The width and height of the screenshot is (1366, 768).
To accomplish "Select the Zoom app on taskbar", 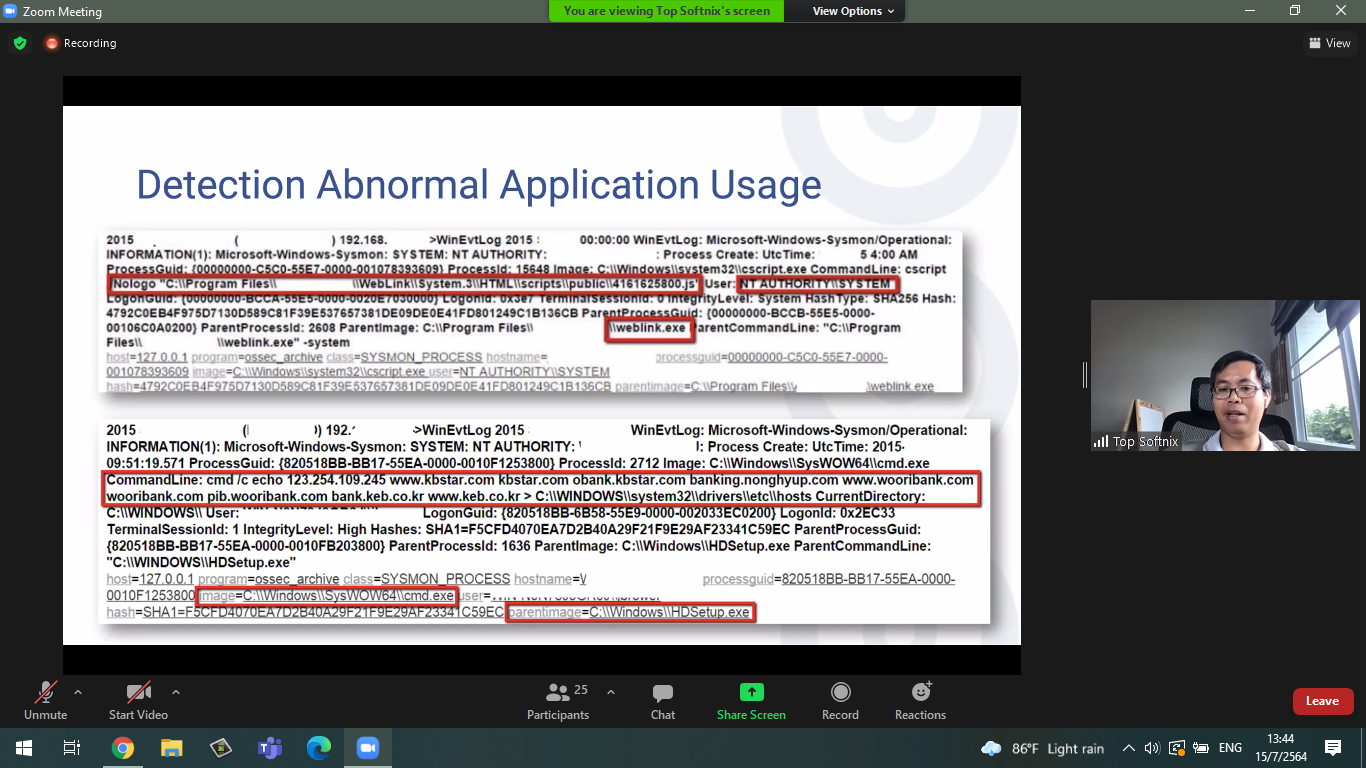I will pyautogui.click(x=368, y=748).
